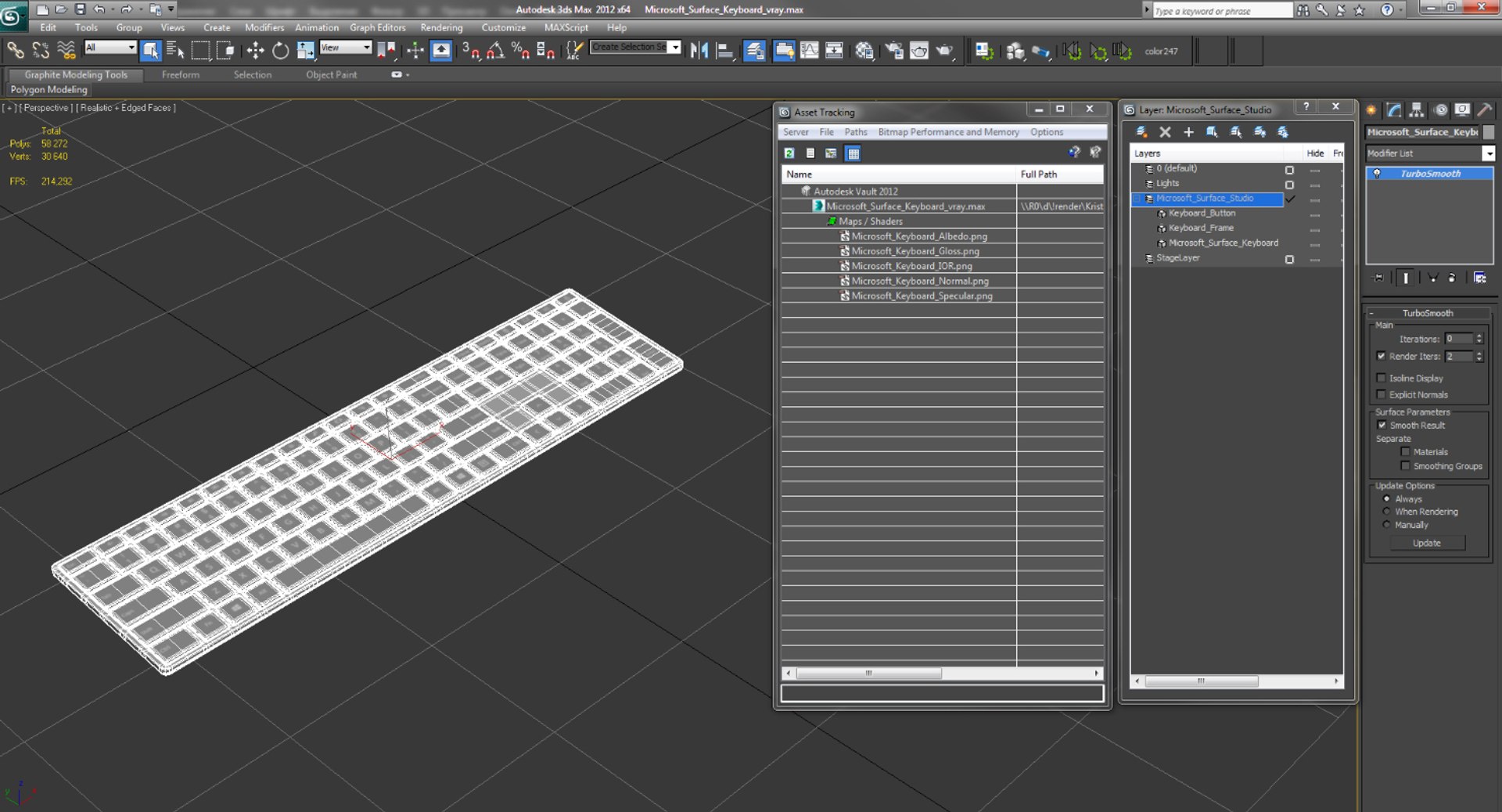Open Bitmap Performance and Memory menu
Viewport: 1502px width, 812px height.
click(949, 132)
